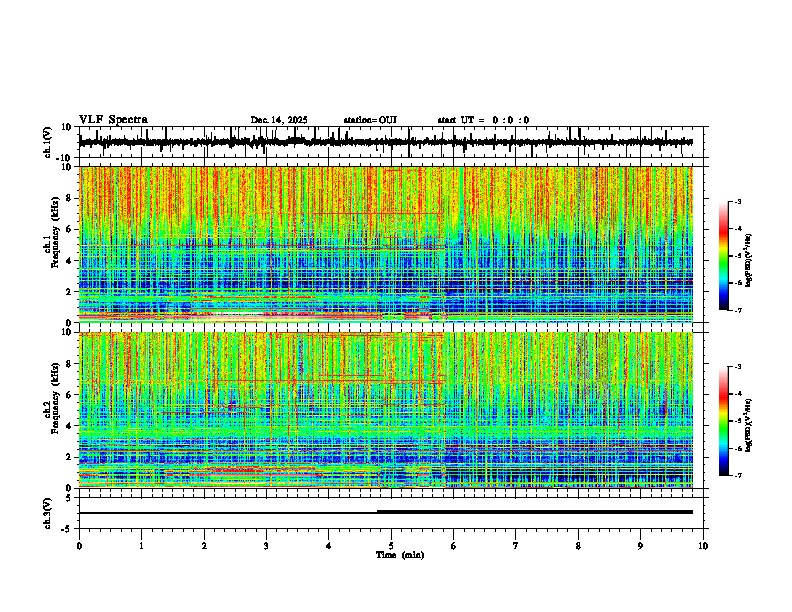Click the "-7" label on ch.2 color scale

737,475
